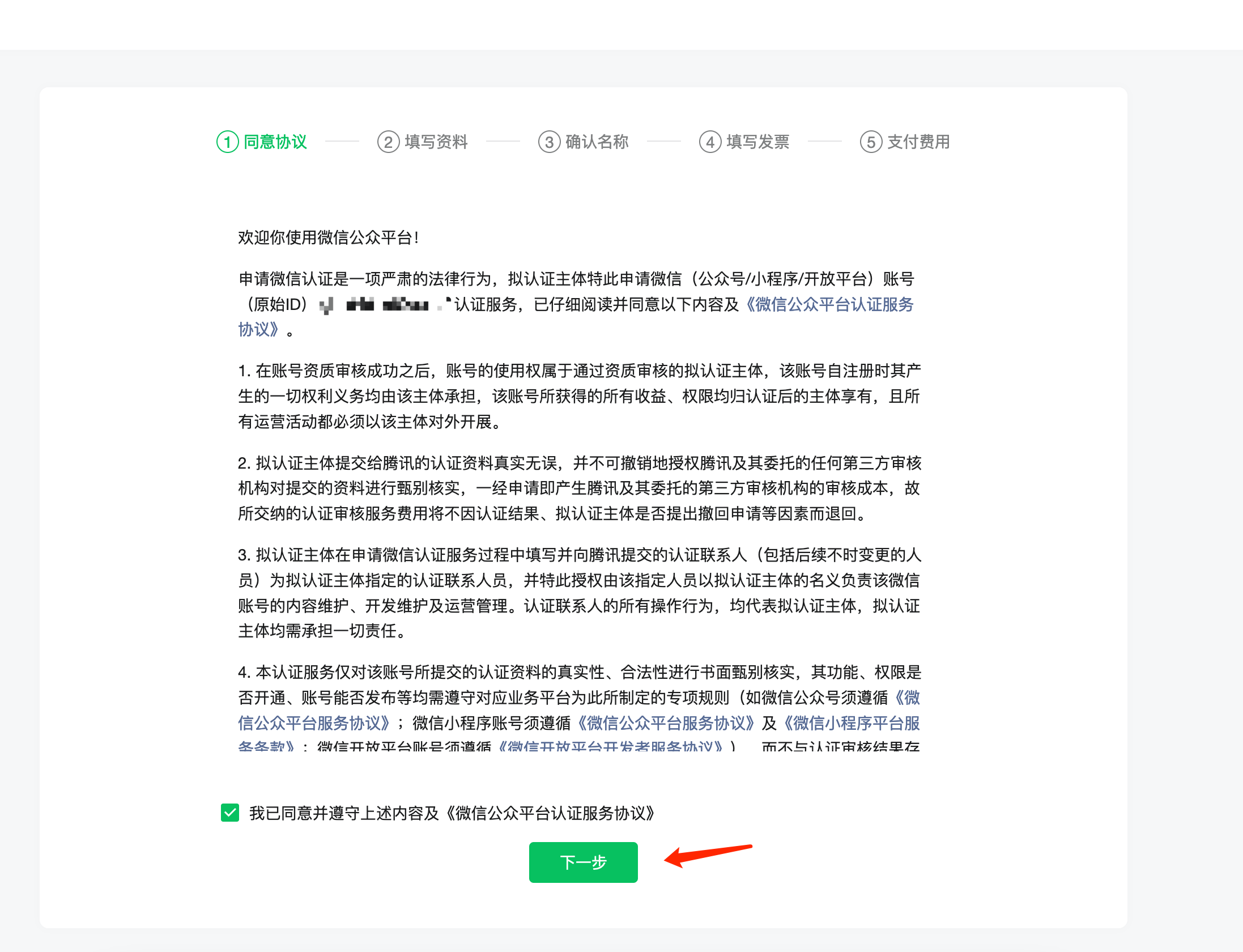Image resolution: width=1243 pixels, height=952 pixels.
Task: Toggle the 我已同意并遵守上述内容 agreement checkbox
Action: [230, 813]
